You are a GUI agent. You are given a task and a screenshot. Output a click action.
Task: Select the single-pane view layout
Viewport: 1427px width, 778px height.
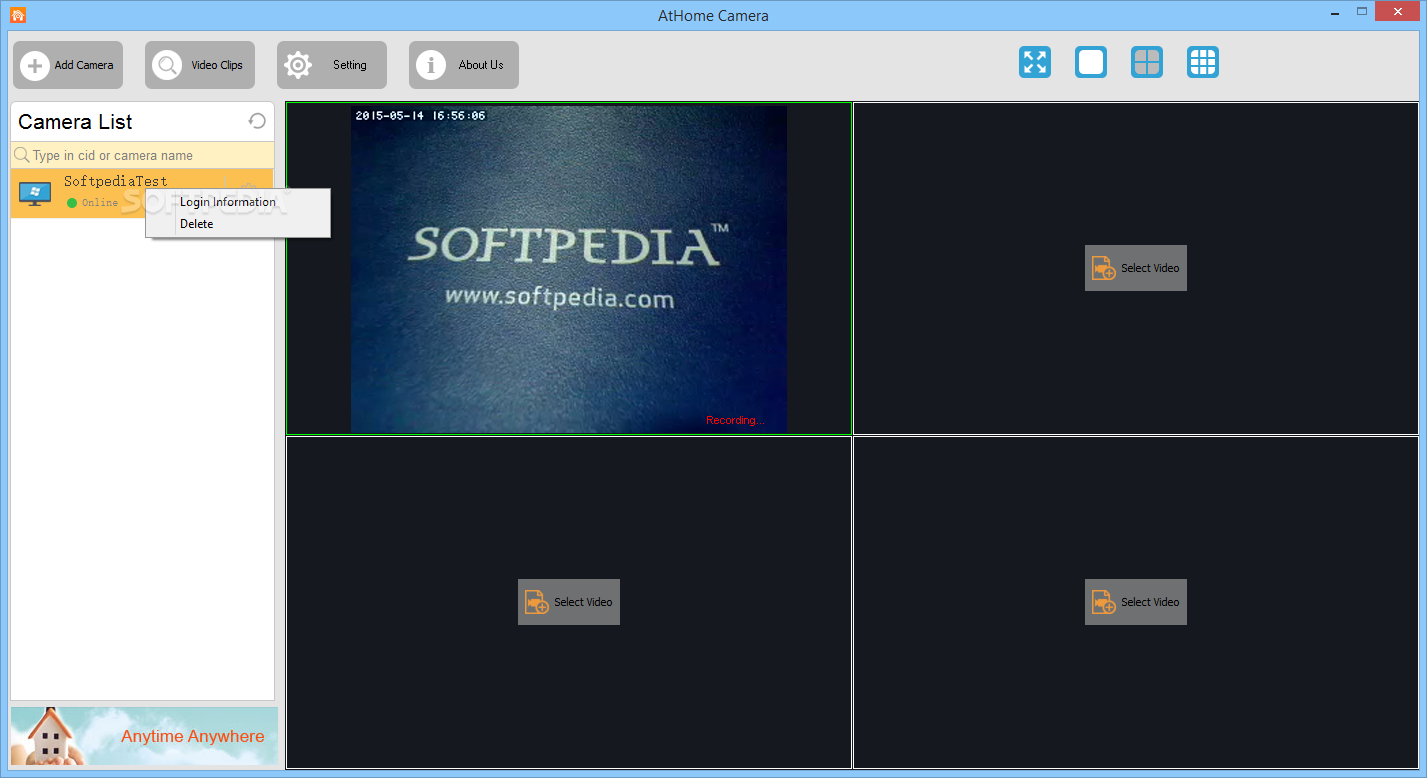pyautogui.click(x=1091, y=62)
